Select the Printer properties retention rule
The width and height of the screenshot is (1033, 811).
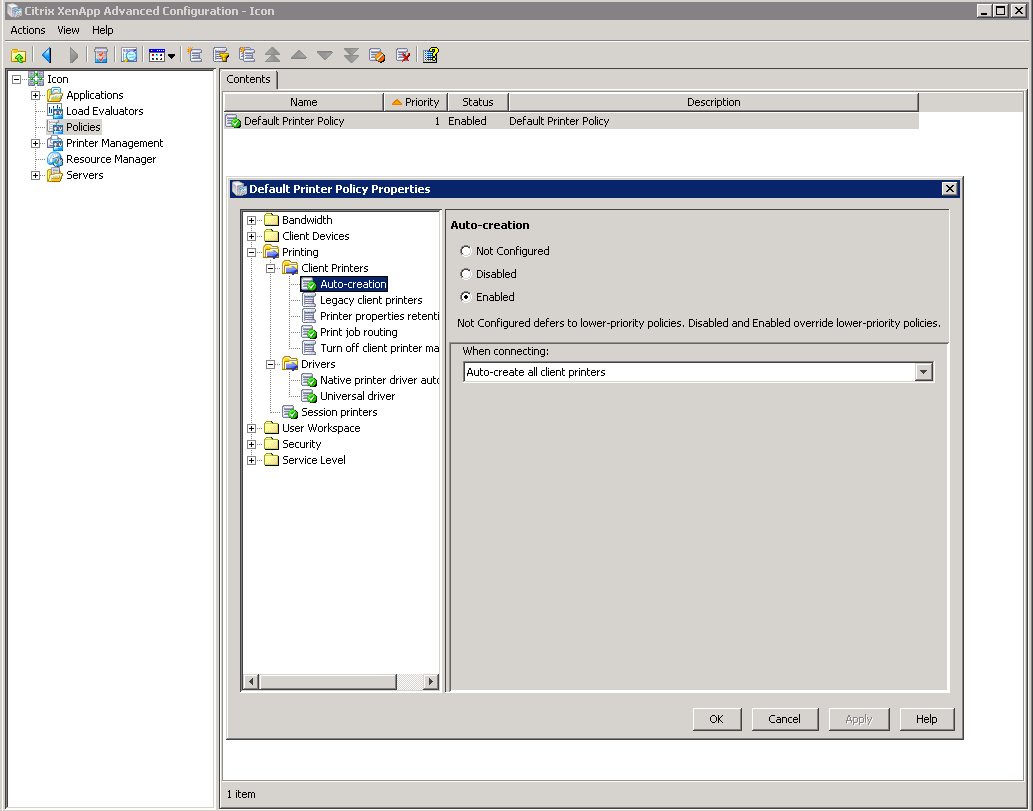click(379, 316)
